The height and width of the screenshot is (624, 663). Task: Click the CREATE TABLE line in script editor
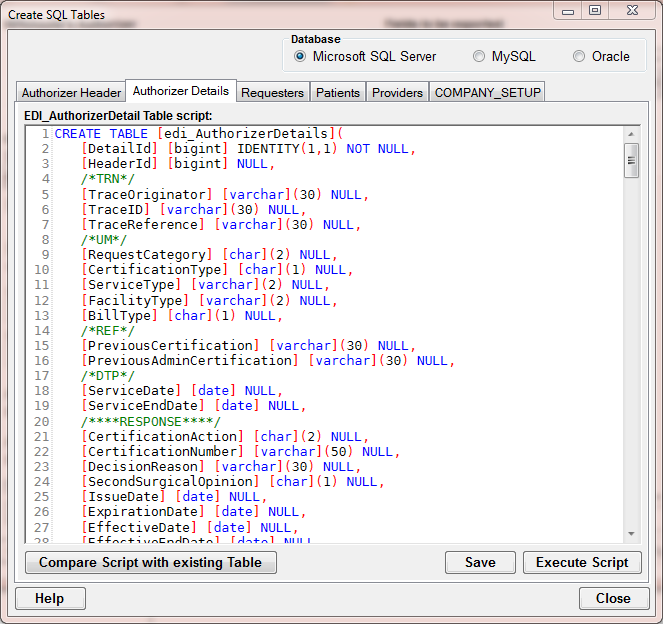198,134
